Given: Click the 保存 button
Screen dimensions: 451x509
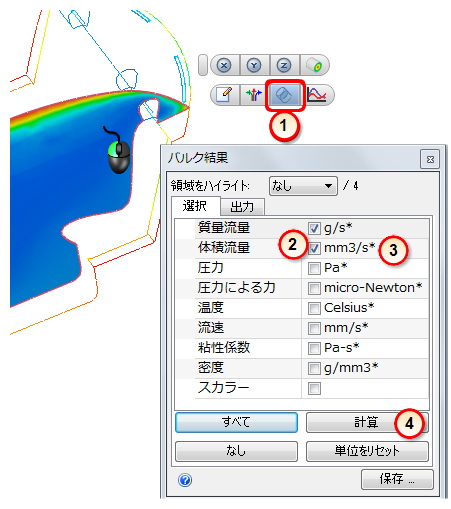Looking at the screenshot, I should [x=397, y=479].
